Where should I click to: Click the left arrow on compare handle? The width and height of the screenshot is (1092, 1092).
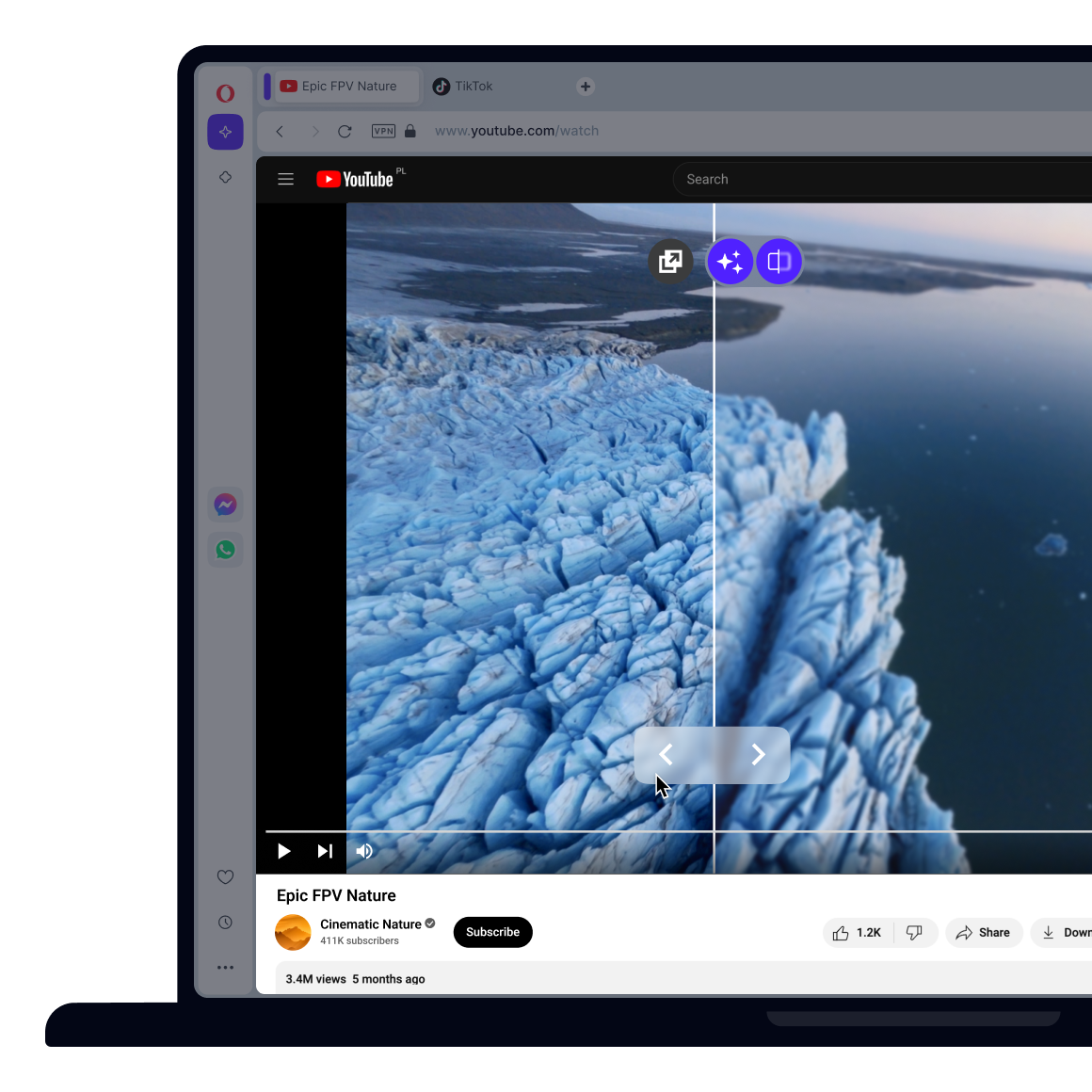(x=666, y=754)
